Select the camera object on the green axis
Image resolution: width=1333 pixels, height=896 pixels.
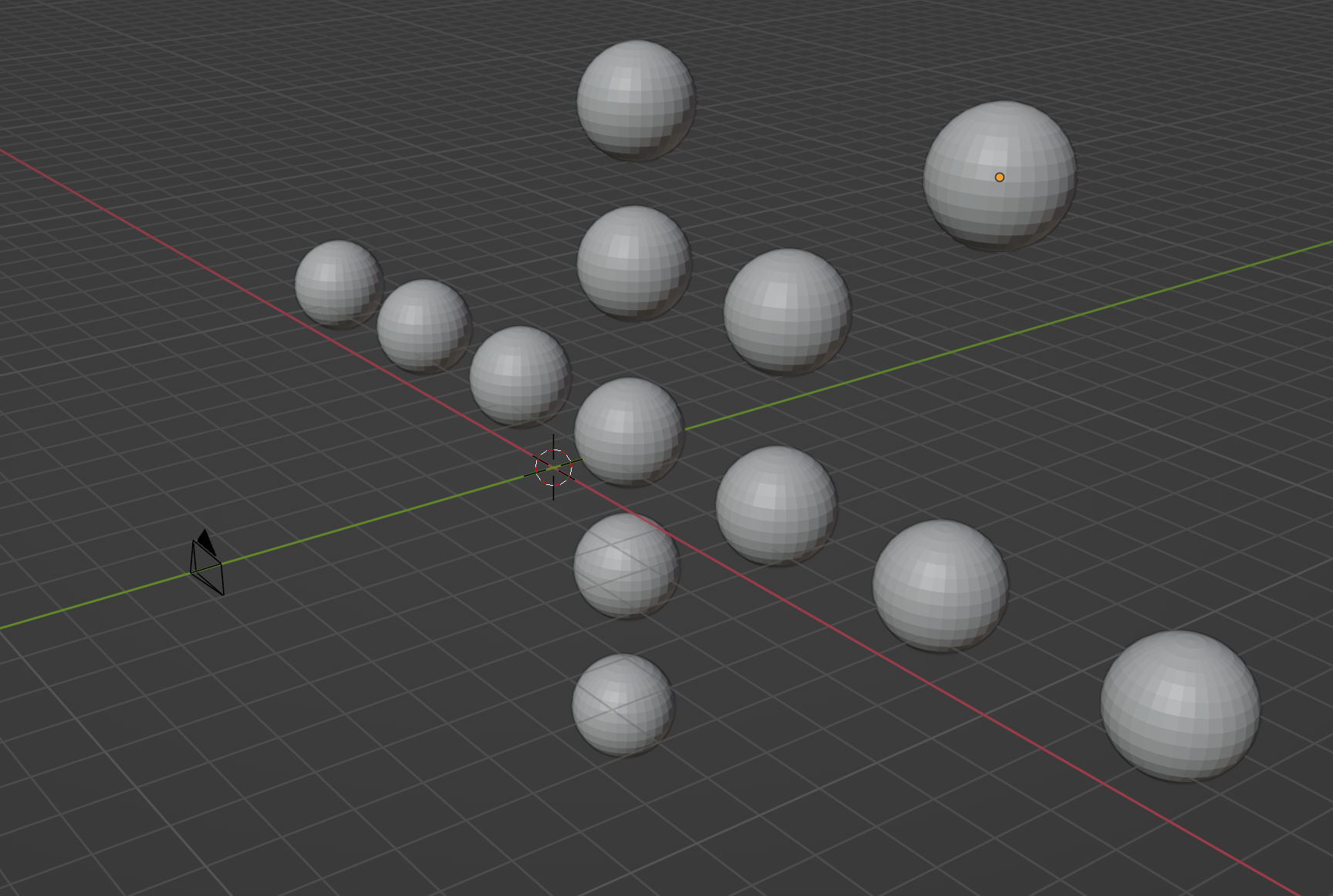click(207, 569)
